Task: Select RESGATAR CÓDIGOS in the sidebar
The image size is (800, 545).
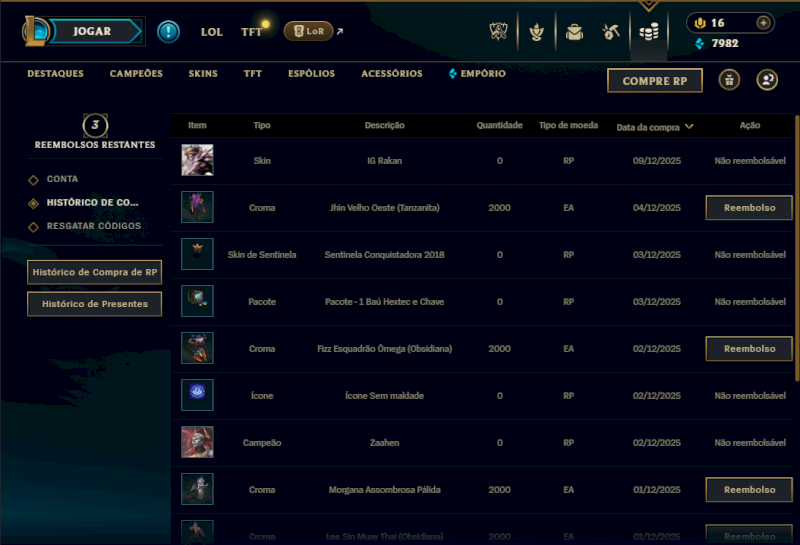Action: [93, 226]
